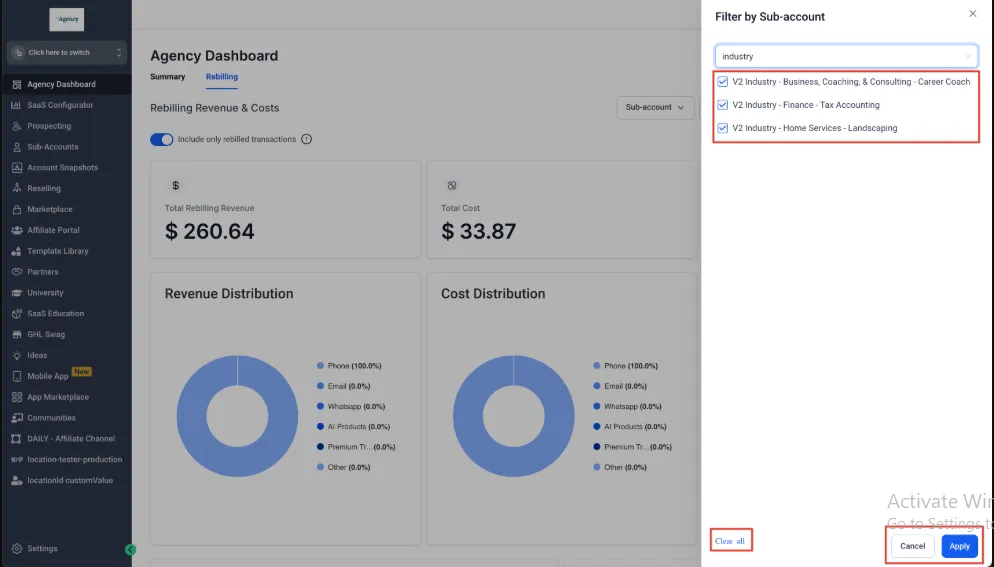Open the GHL Swag icon

16,334
